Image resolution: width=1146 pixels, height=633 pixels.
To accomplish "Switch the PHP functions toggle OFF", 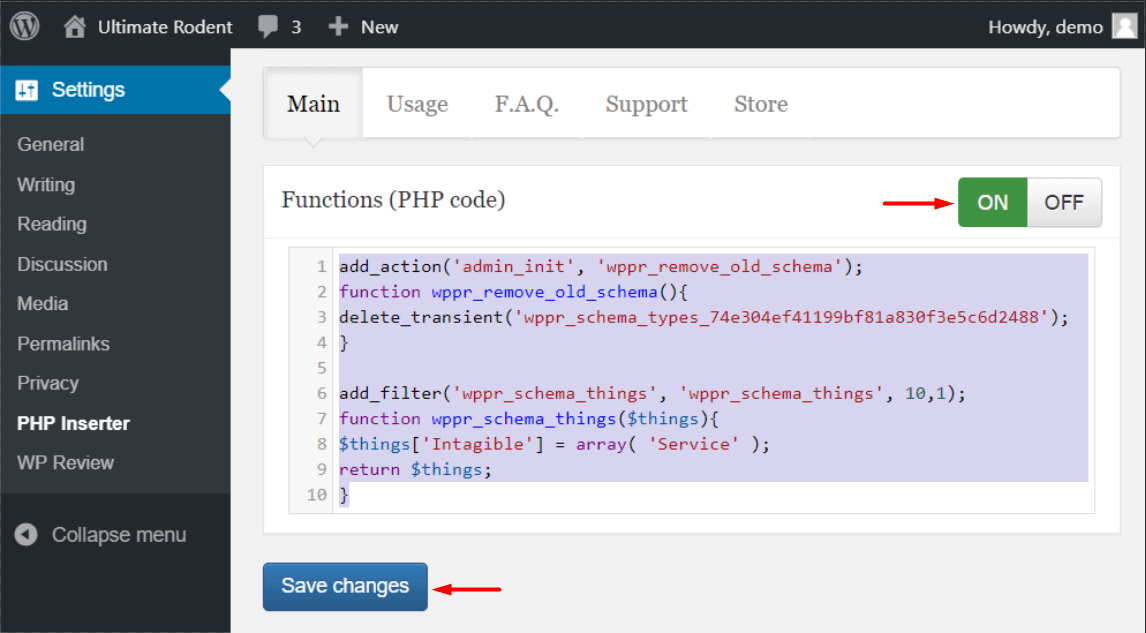I will click(x=1063, y=202).
